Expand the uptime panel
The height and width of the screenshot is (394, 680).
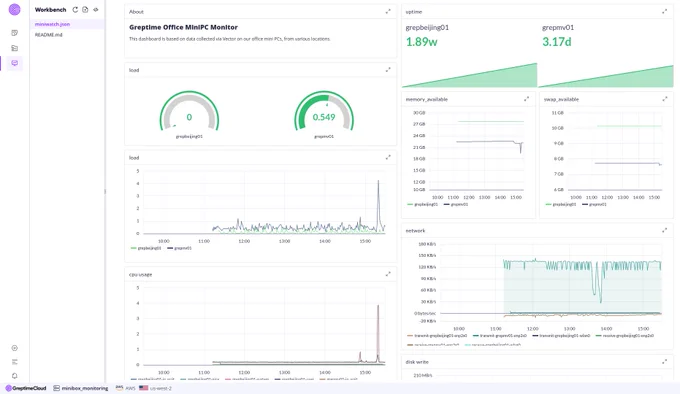tap(664, 12)
